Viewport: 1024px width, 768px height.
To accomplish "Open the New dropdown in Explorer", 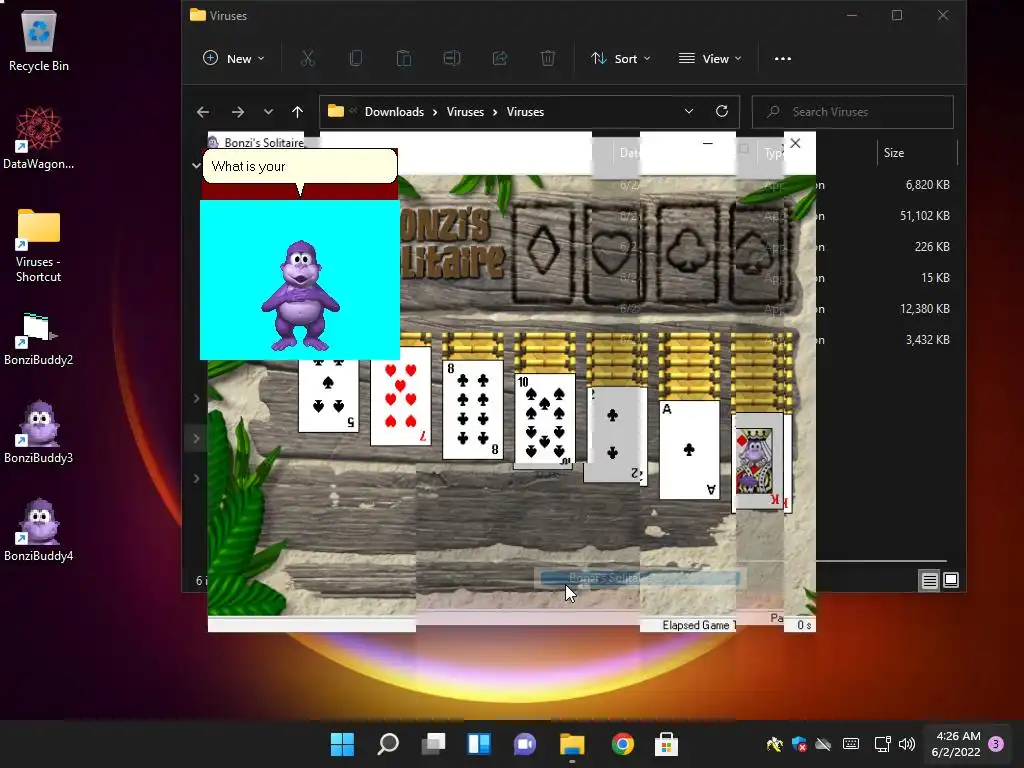I will coord(234,59).
